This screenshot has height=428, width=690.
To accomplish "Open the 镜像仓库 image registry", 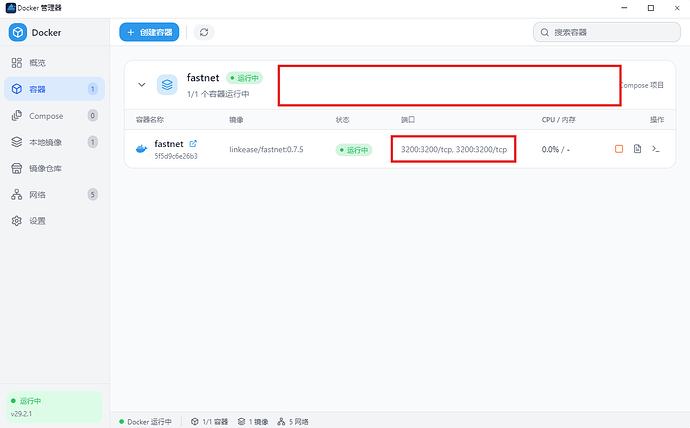I will pos(55,168).
